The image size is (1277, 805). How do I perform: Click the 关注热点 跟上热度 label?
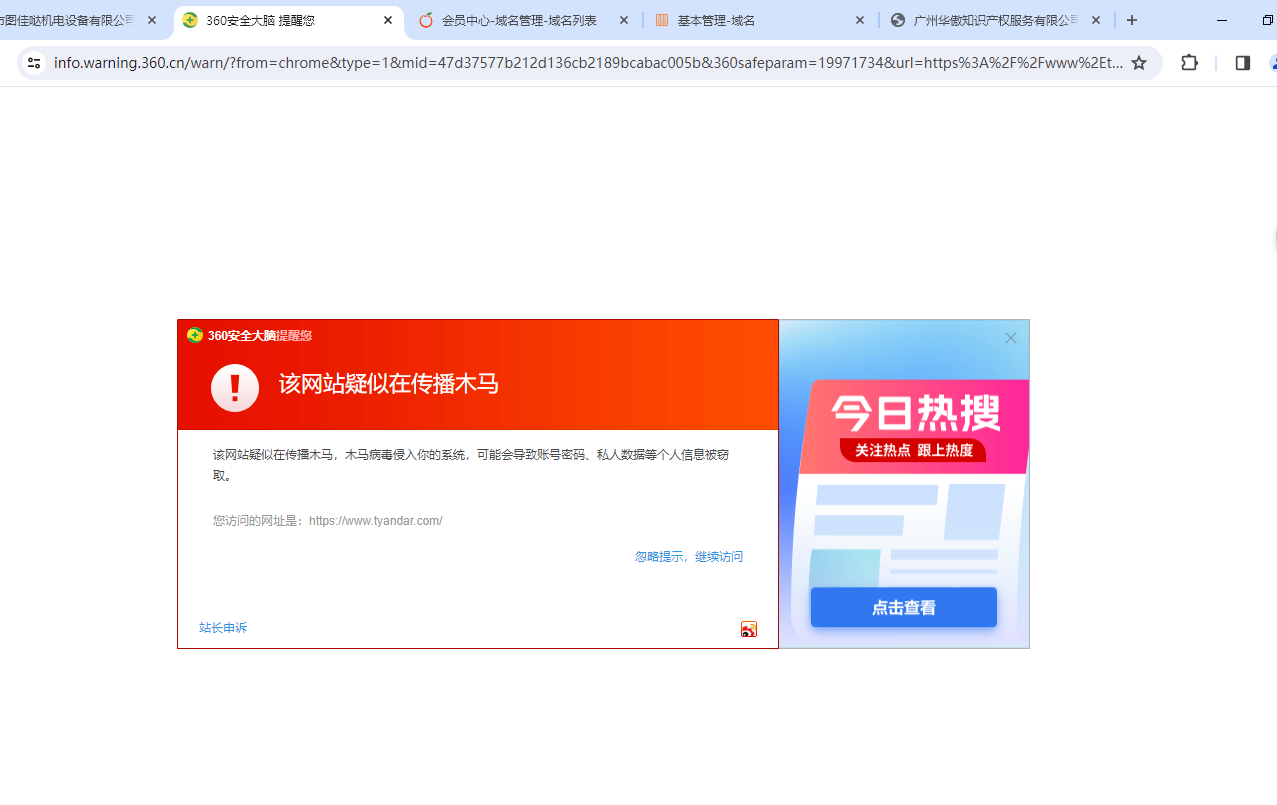[x=914, y=450]
